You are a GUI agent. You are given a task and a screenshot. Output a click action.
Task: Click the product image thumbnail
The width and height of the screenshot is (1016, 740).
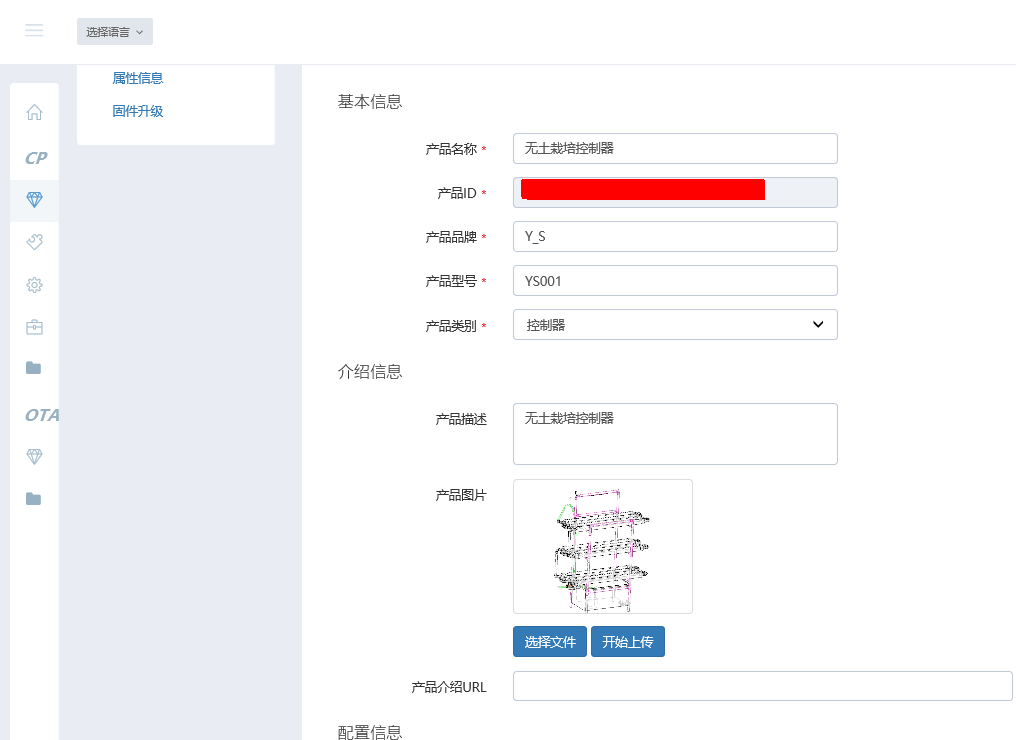click(602, 546)
